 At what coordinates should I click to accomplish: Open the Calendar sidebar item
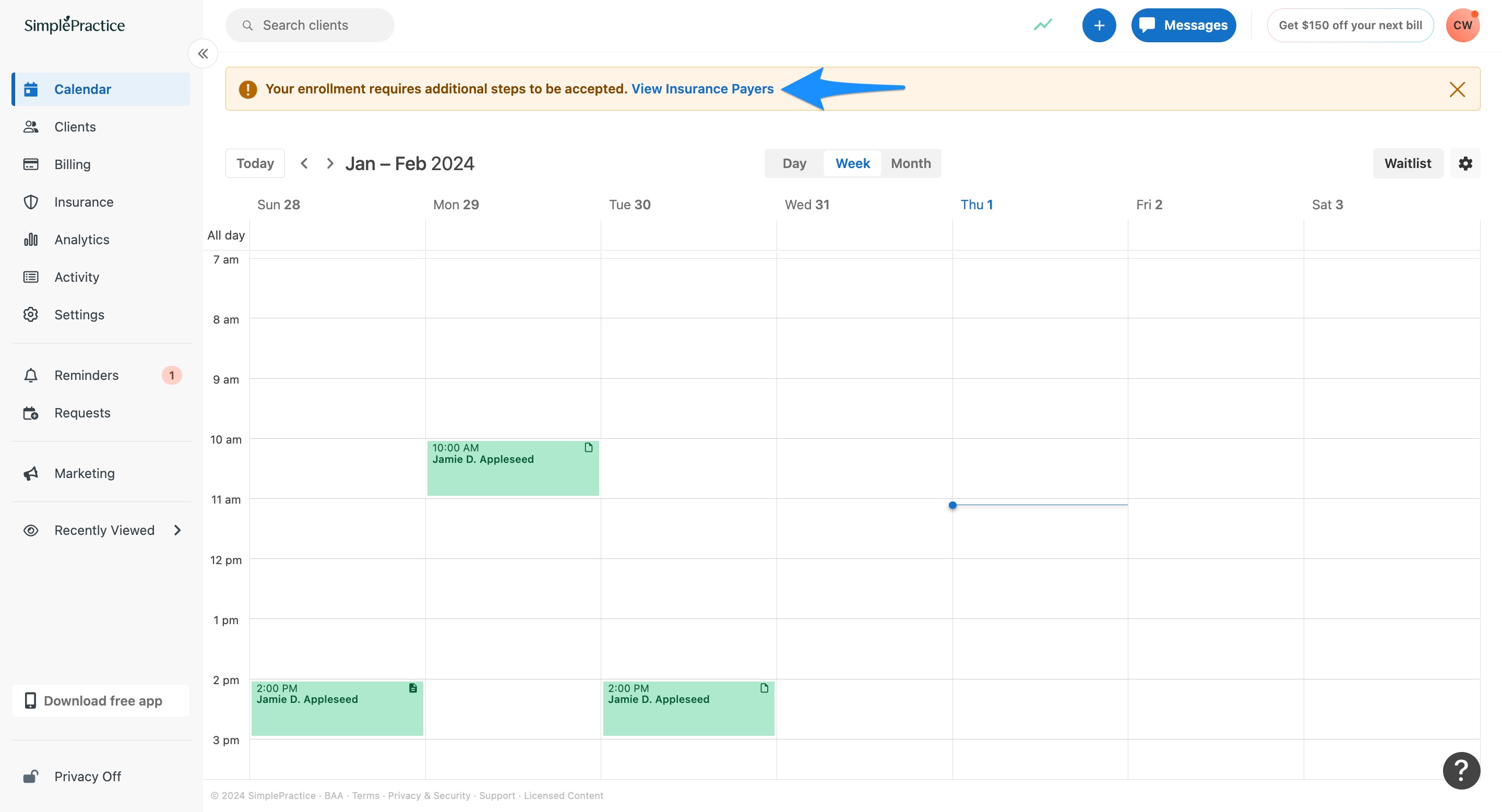coord(101,89)
